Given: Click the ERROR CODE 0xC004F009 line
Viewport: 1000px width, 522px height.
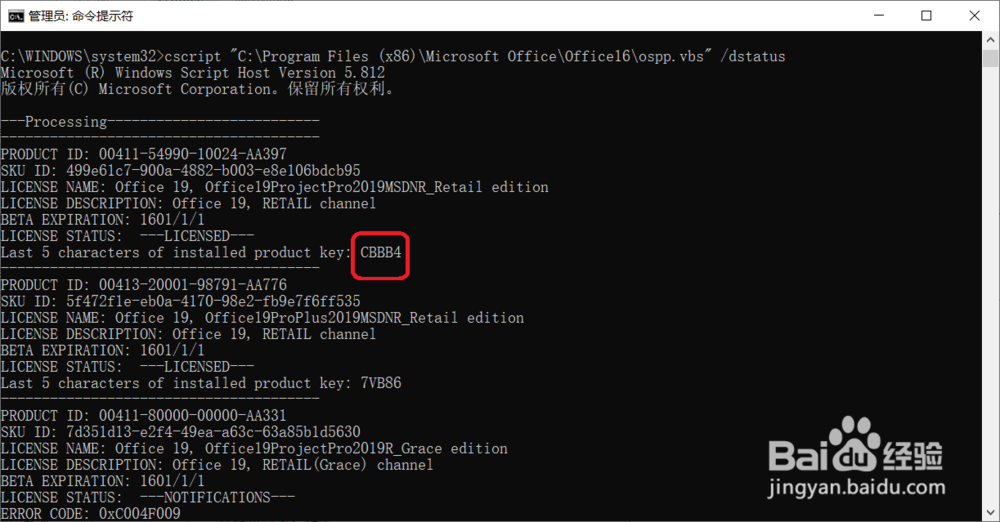Looking at the screenshot, I should click(90, 514).
